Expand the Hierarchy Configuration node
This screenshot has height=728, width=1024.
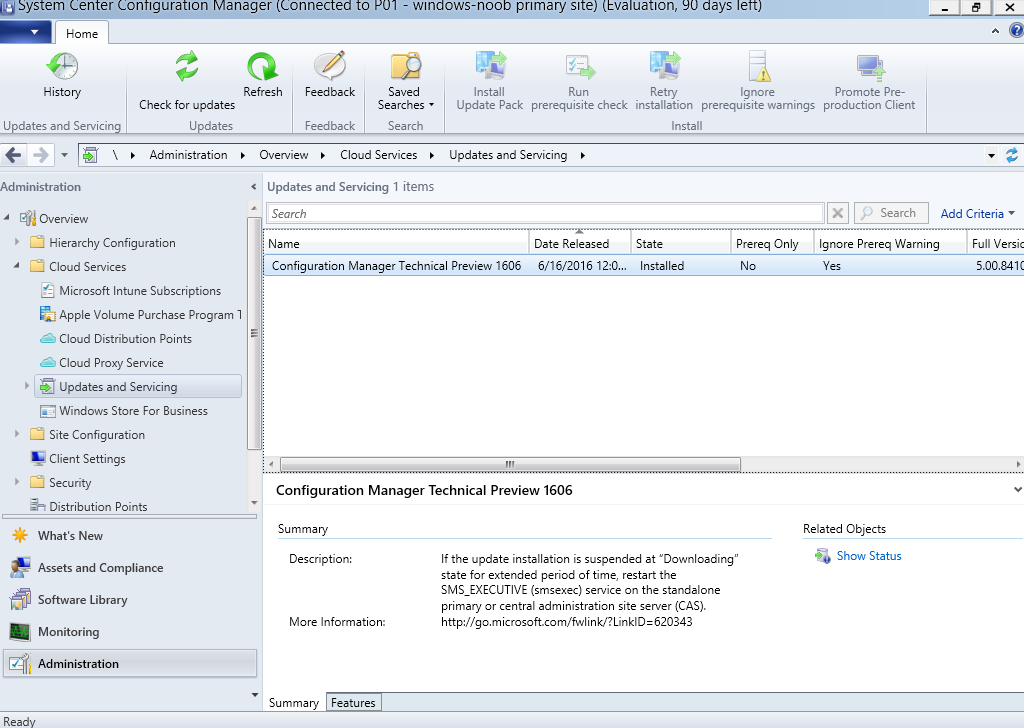(17, 242)
